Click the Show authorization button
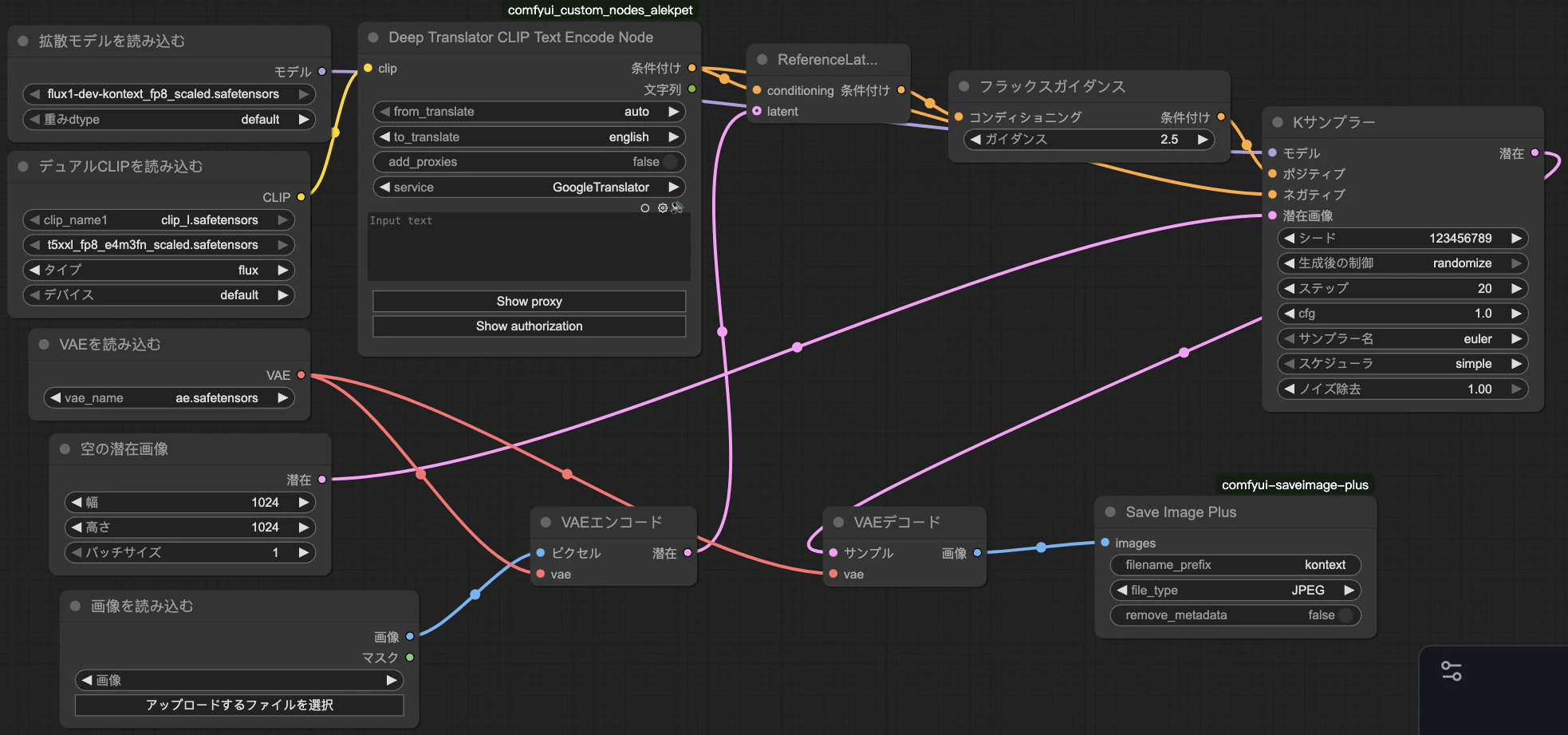 click(x=529, y=326)
